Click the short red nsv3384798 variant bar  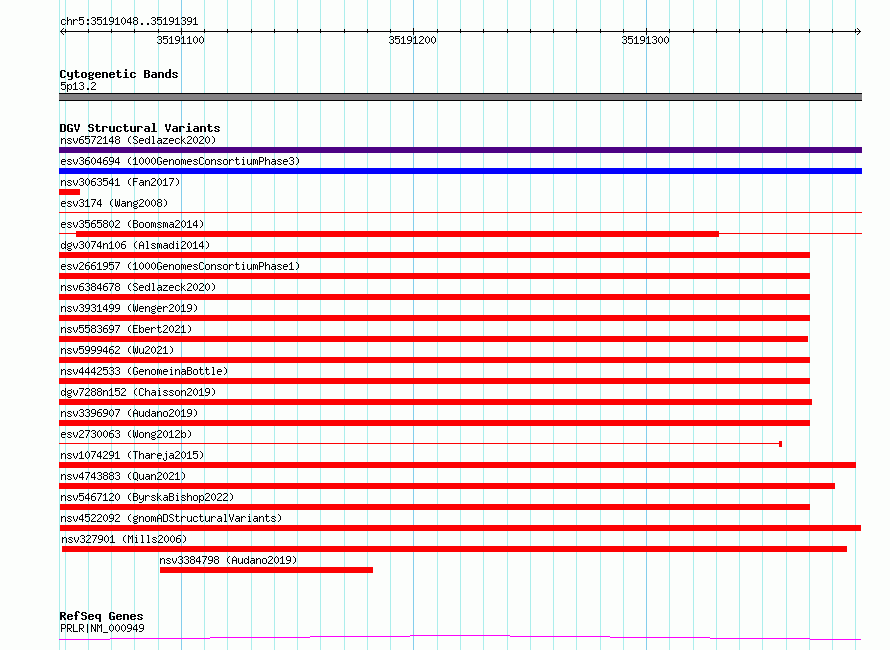pyautogui.click(x=266, y=570)
